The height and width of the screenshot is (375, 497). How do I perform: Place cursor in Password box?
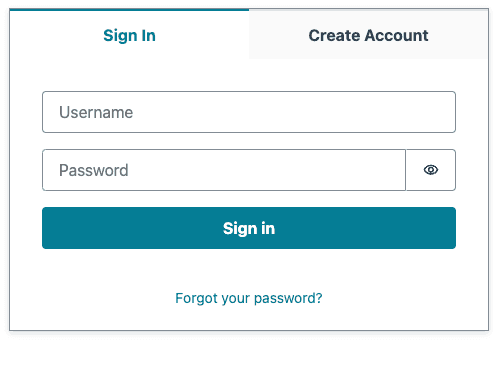(224, 170)
